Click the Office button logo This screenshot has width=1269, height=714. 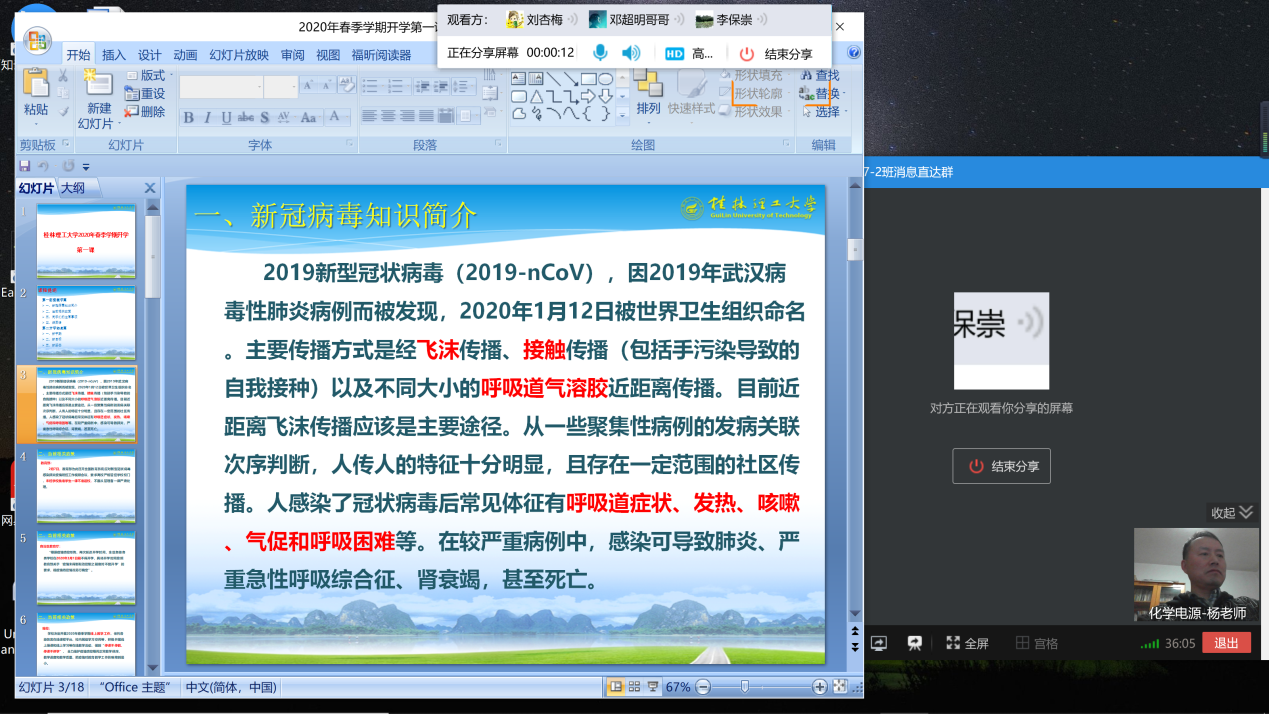point(37,41)
